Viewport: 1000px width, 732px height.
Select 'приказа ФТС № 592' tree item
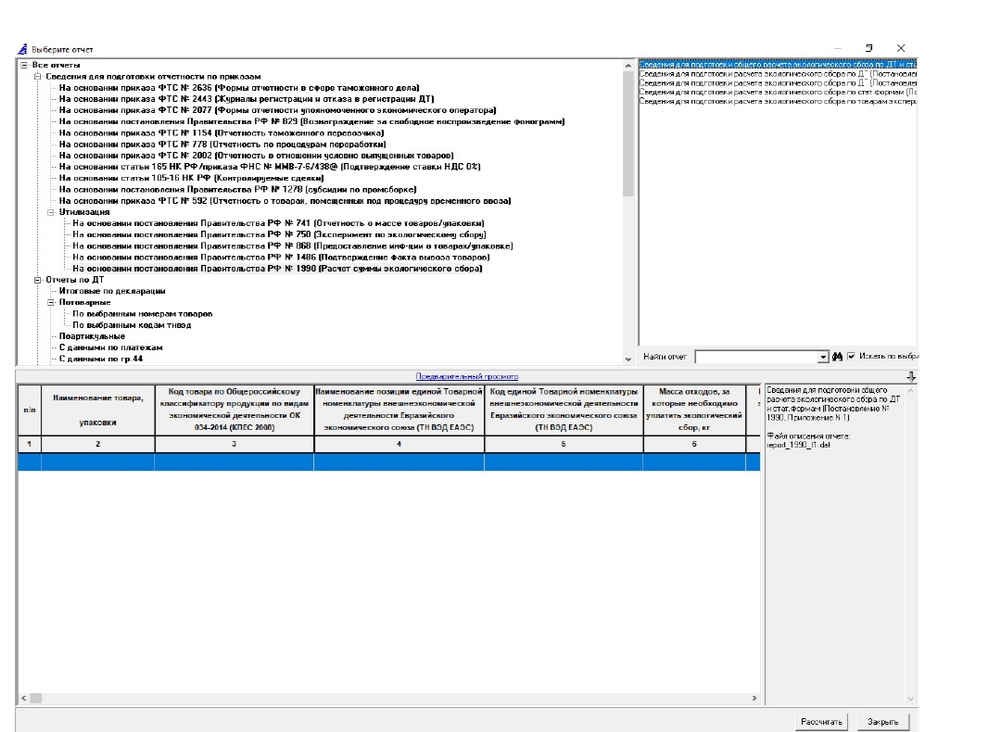point(285,201)
